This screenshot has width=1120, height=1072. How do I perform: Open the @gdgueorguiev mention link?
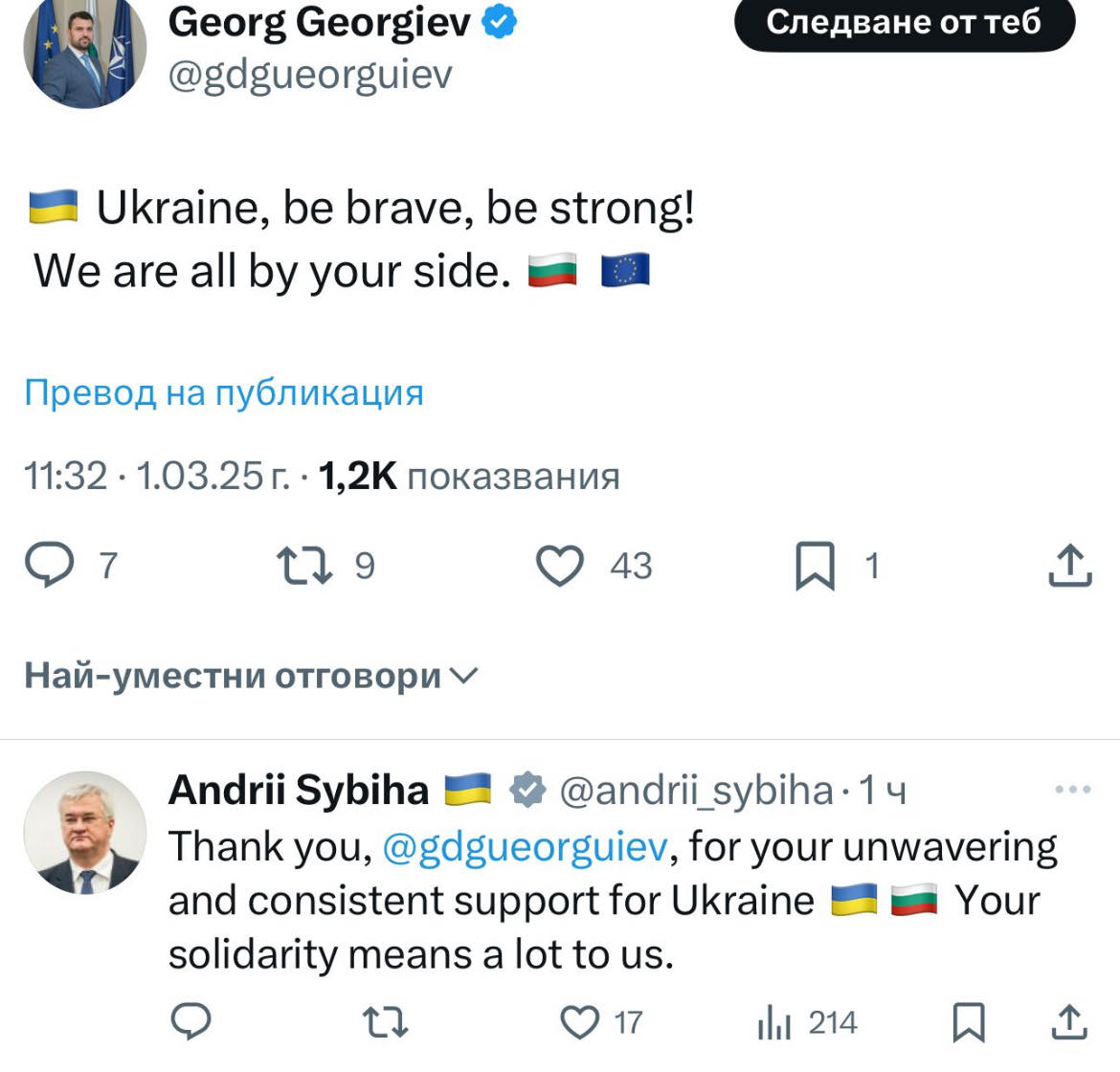(525, 847)
